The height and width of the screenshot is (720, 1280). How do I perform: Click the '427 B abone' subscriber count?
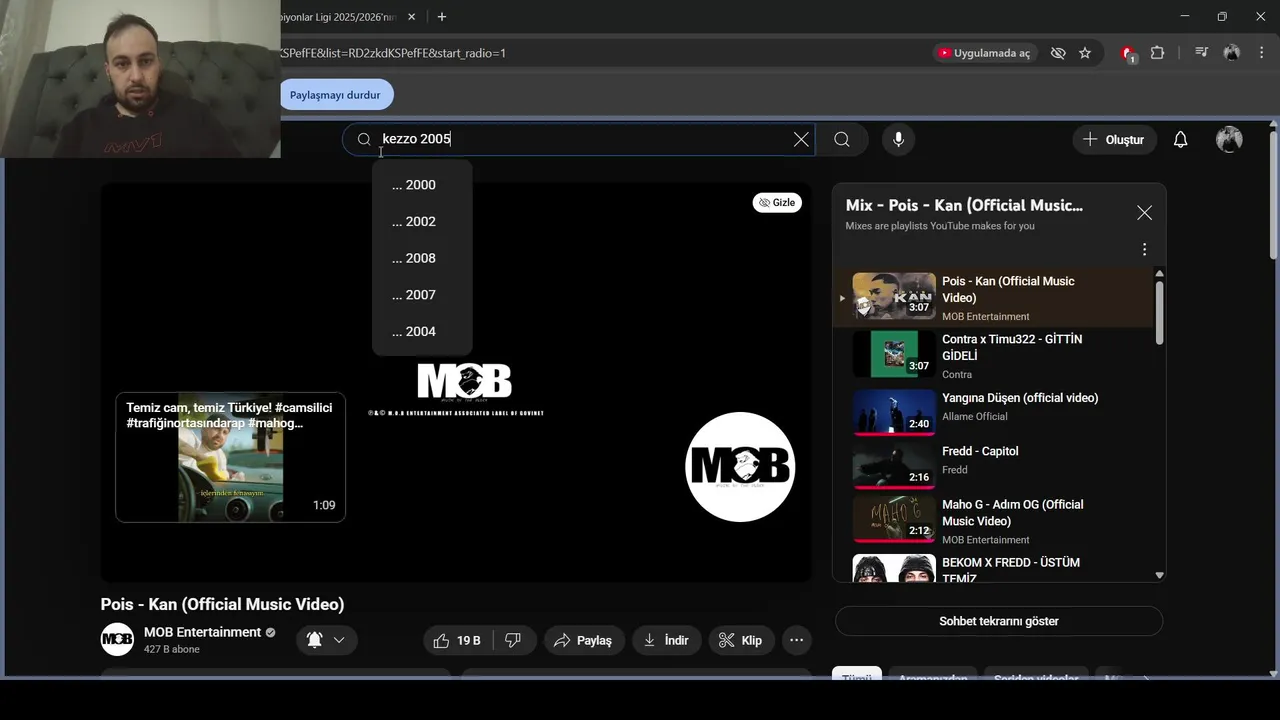(172, 649)
